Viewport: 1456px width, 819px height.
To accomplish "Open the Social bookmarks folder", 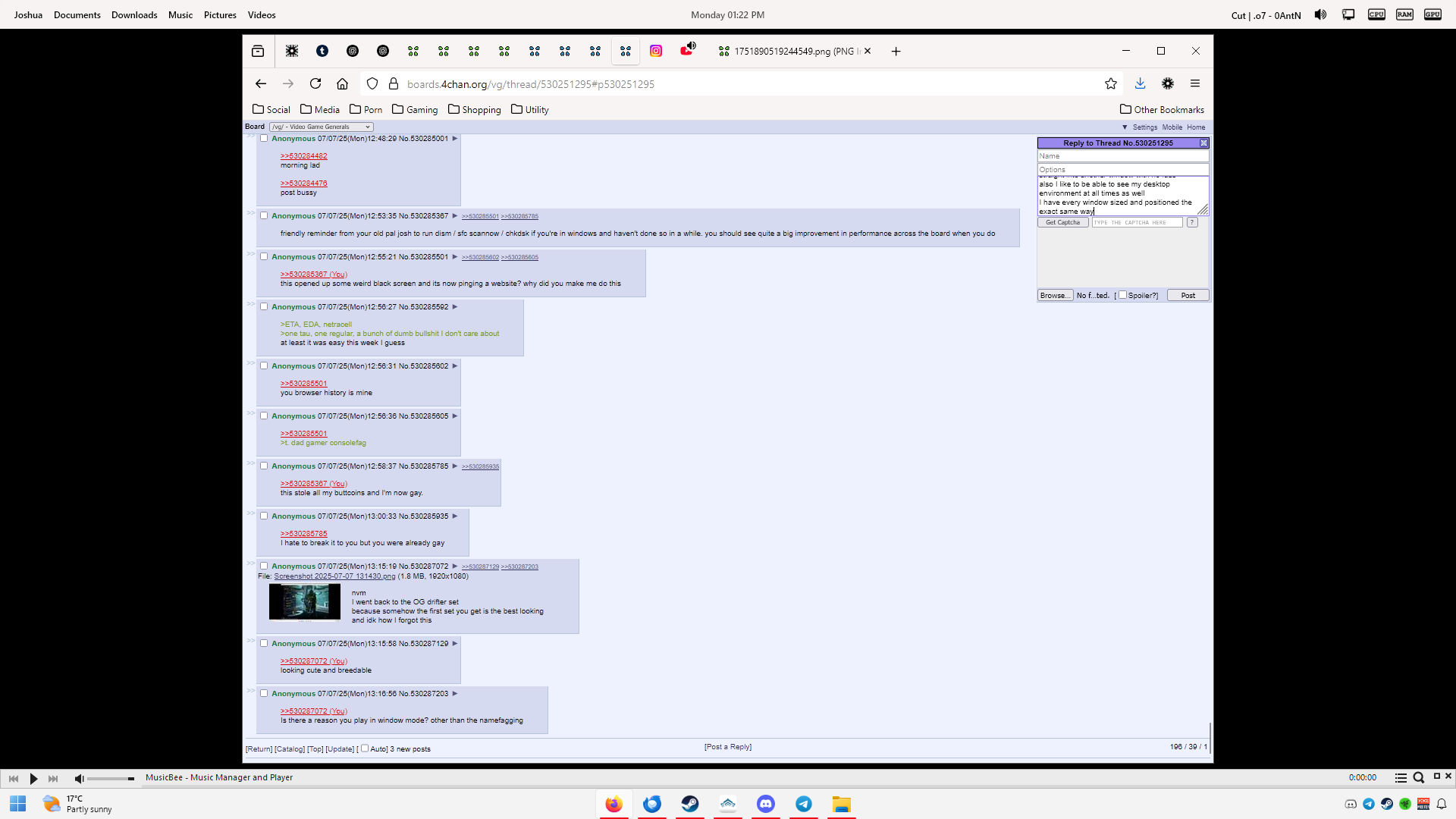I will point(271,109).
